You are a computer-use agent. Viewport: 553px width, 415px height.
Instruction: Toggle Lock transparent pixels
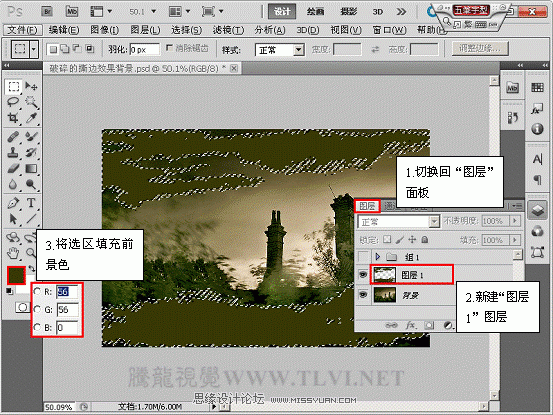[x=387, y=239]
